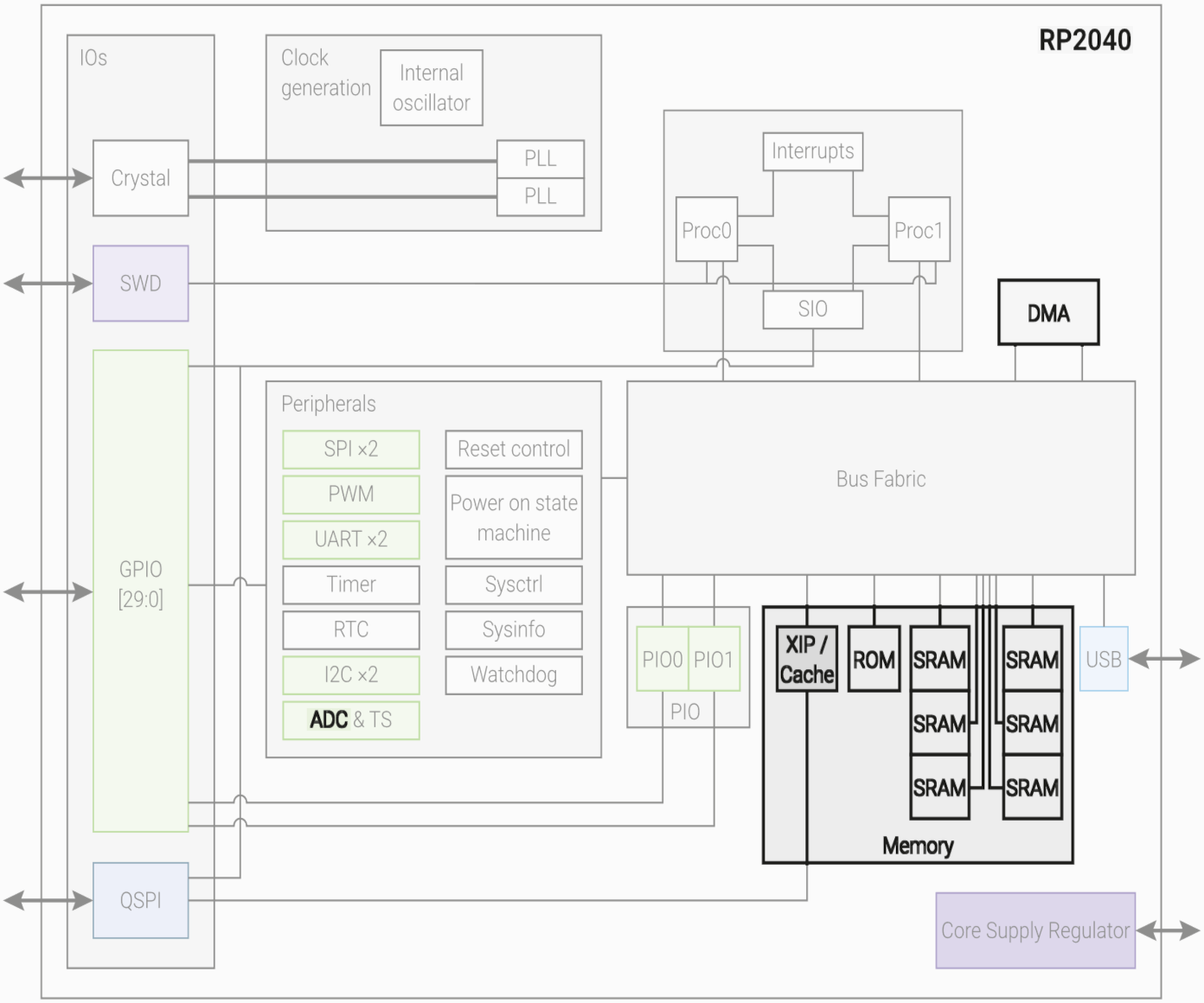Click the external arrow beside USB

pyautogui.click(x=1165, y=659)
